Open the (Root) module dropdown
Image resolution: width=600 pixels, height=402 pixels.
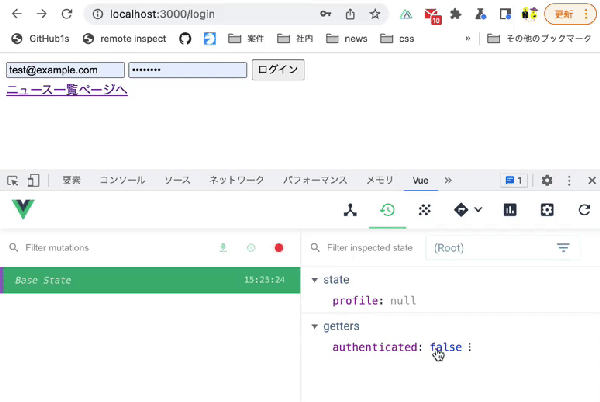502,248
